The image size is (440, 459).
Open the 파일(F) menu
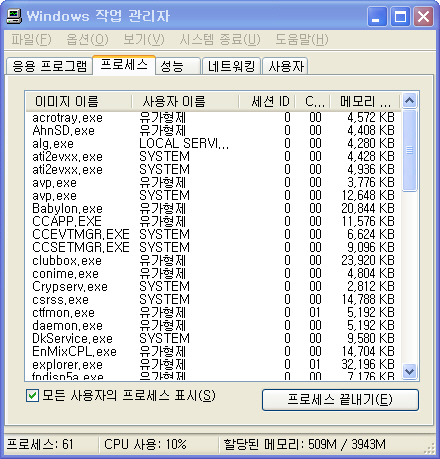click(31, 40)
